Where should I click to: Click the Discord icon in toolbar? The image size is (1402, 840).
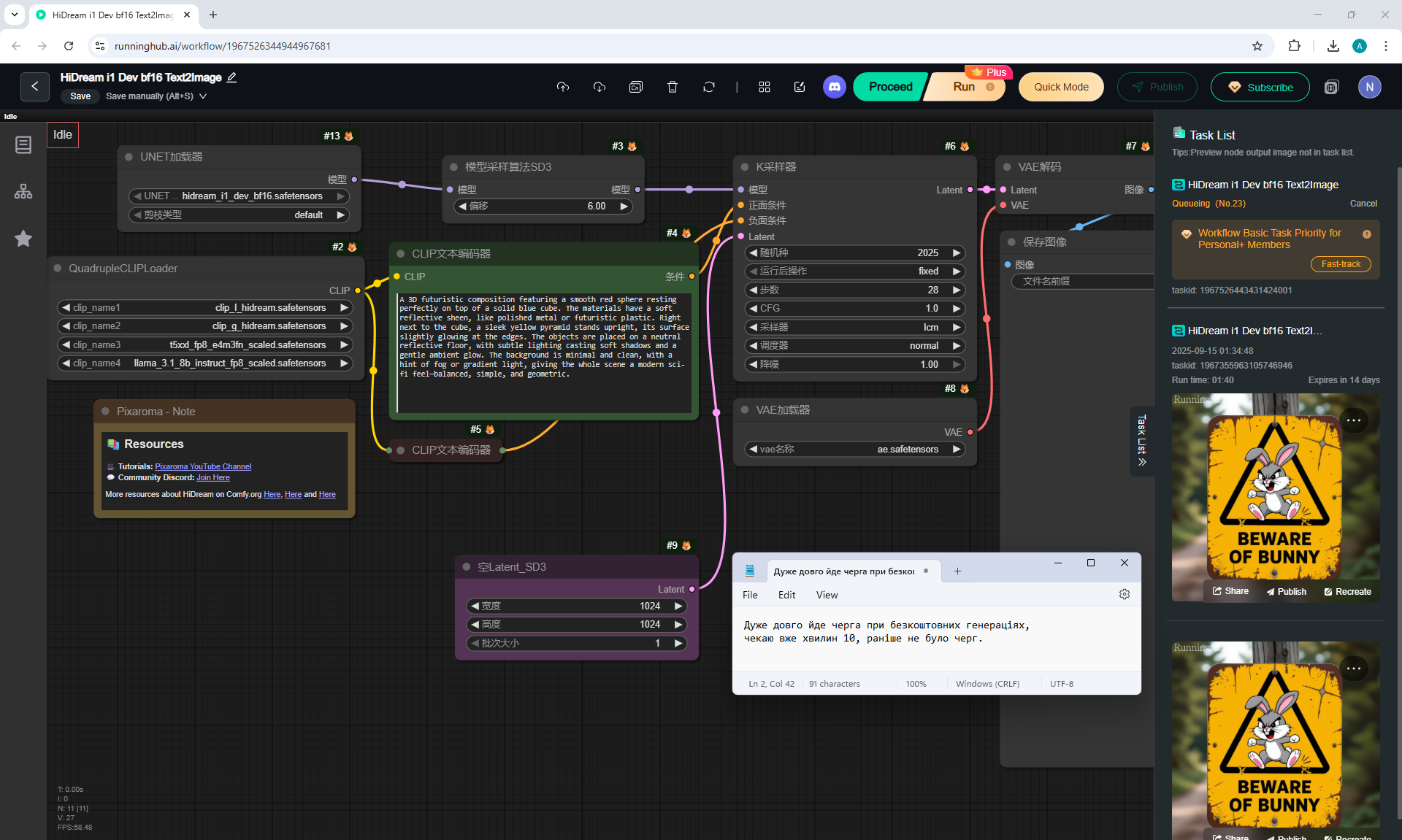(x=835, y=87)
